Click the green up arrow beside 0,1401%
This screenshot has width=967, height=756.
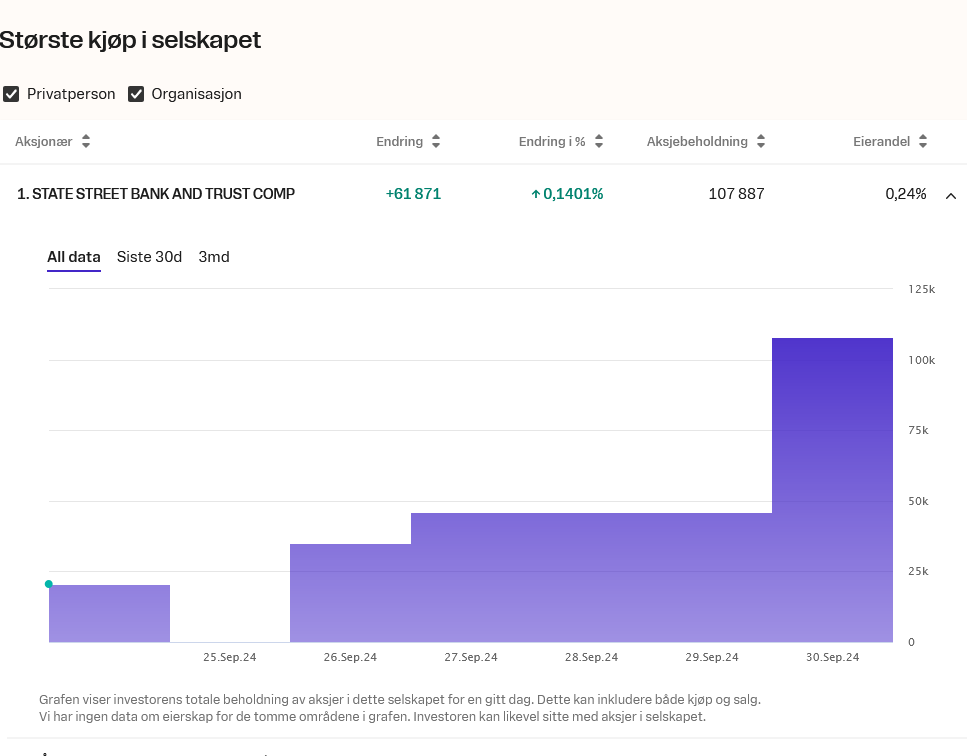tap(535, 194)
